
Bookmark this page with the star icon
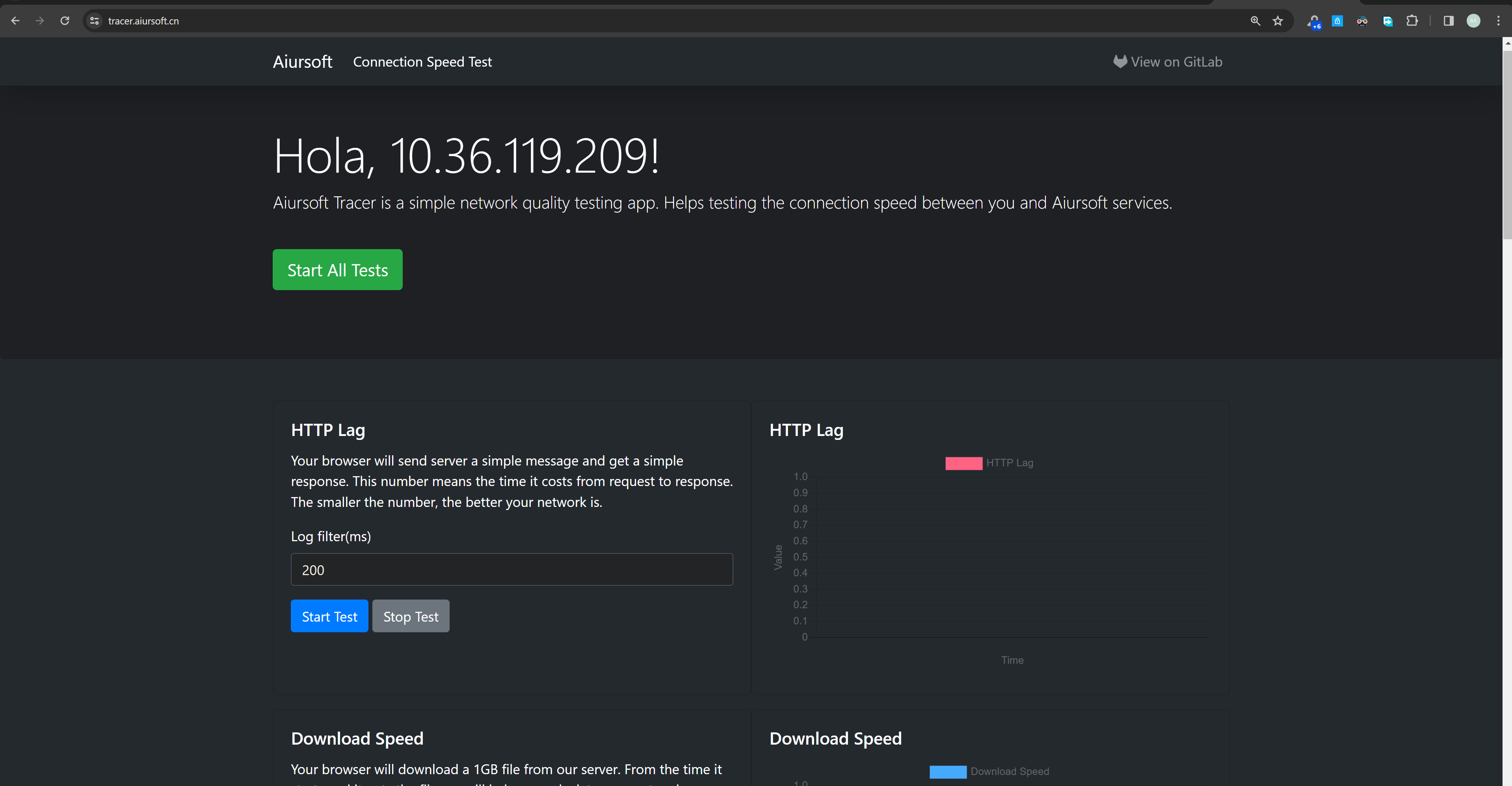click(x=1278, y=20)
